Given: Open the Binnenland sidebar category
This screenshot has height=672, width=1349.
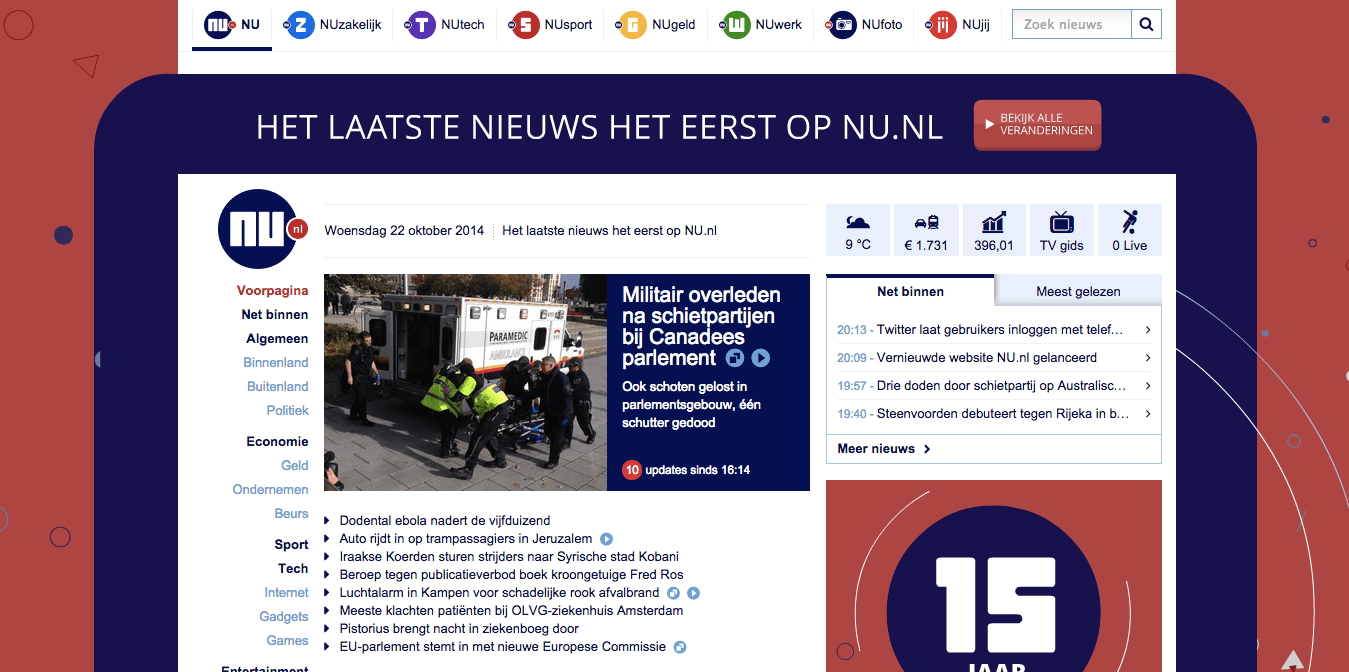Looking at the screenshot, I should point(275,363).
